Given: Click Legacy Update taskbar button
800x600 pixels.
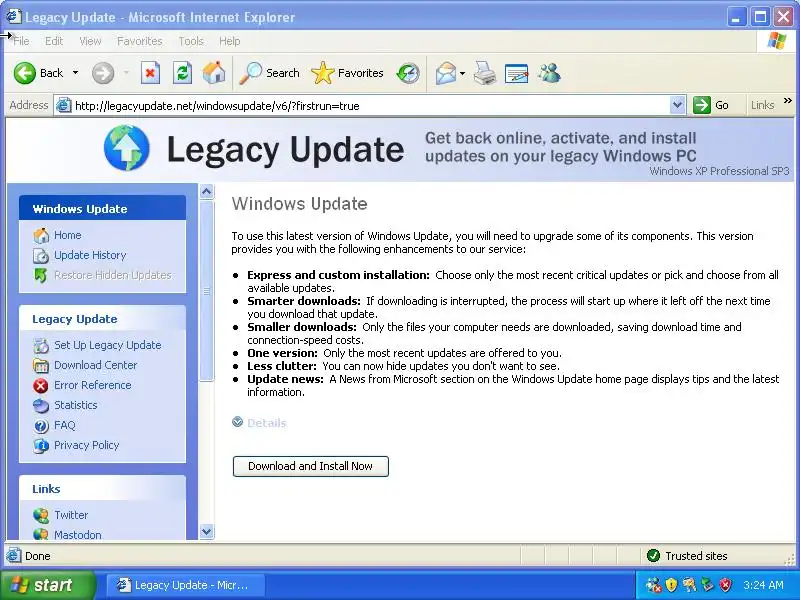Looking at the screenshot, I should tap(186, 585).
